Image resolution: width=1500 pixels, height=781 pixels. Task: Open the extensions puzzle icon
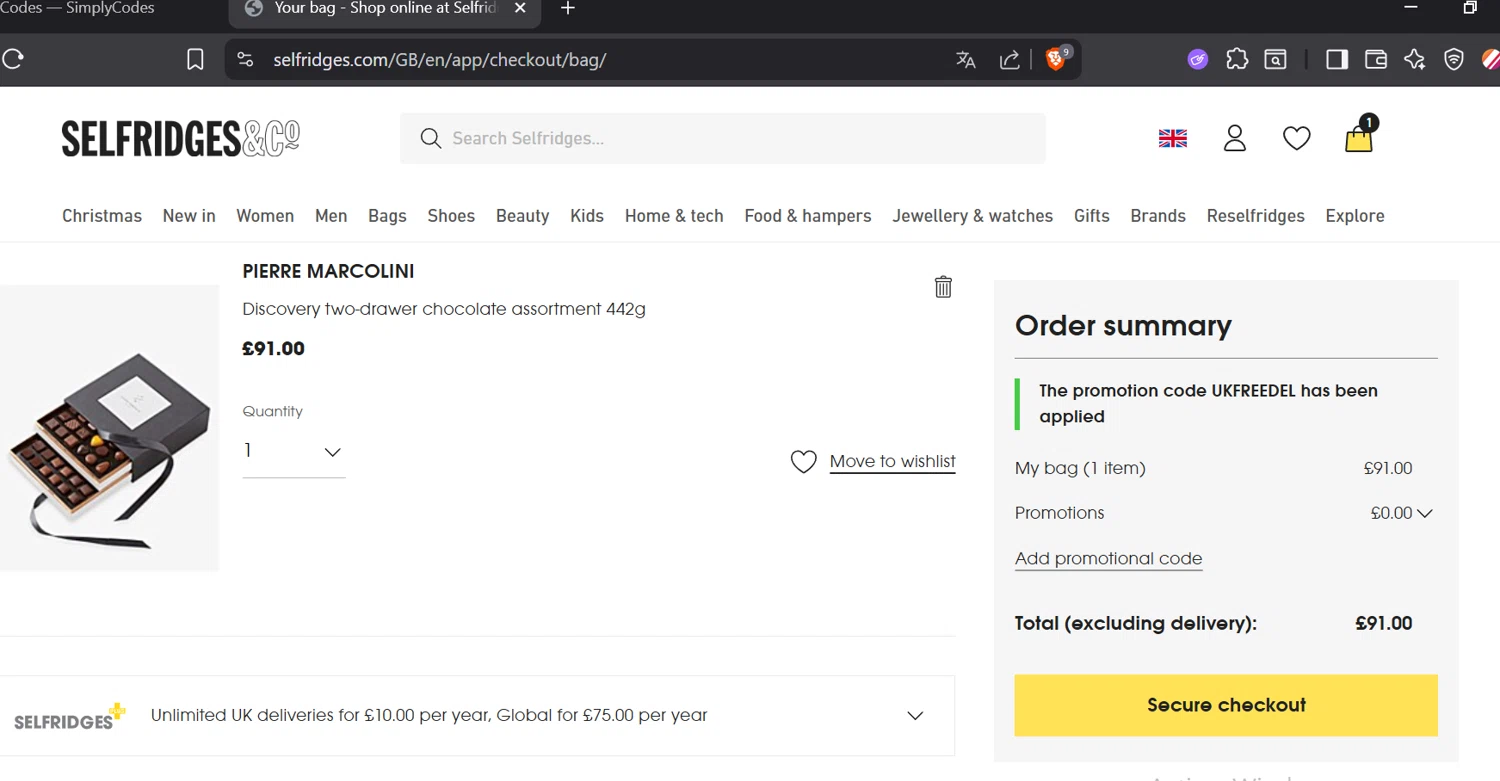[1237, 59]
